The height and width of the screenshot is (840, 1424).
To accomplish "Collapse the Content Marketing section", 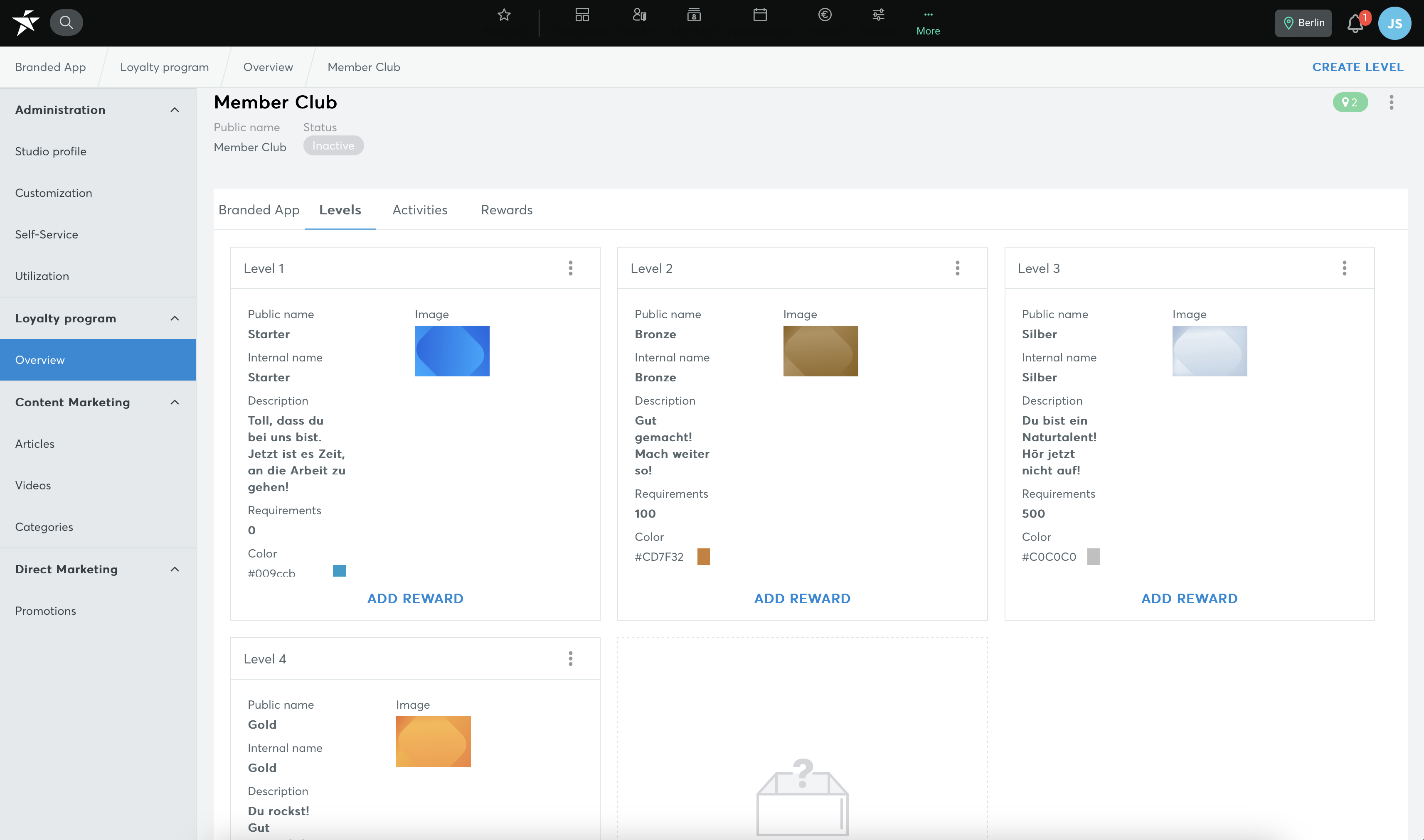I will [175, 402].
